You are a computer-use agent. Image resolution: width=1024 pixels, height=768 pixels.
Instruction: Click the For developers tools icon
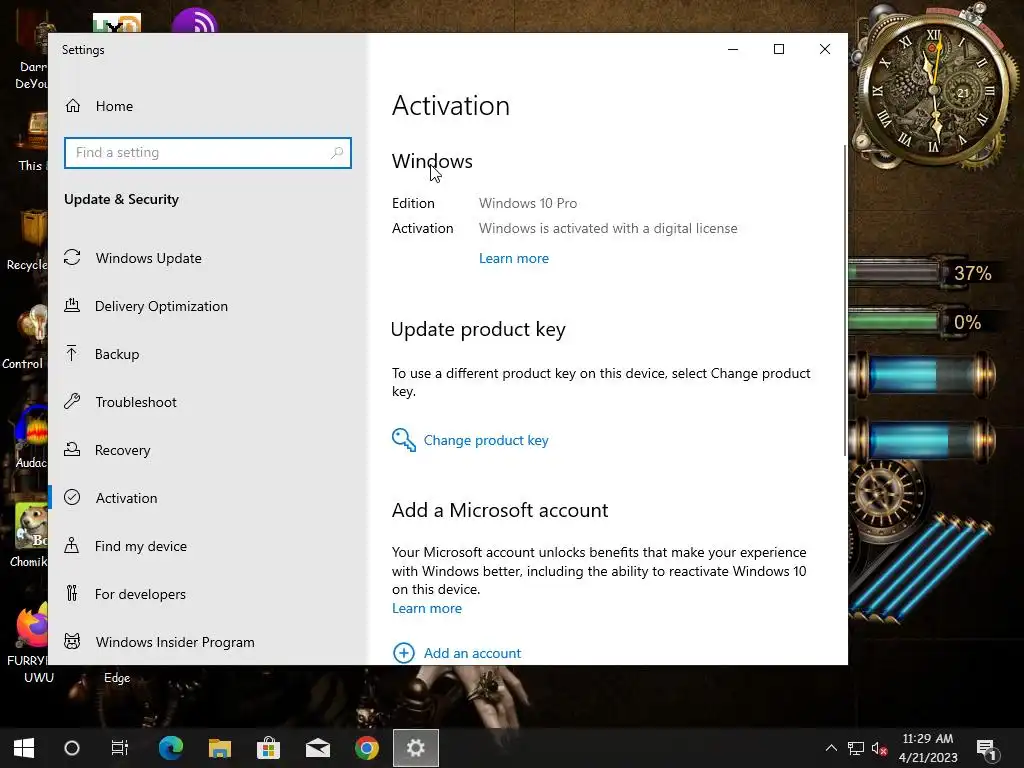[x=72, y=593]
